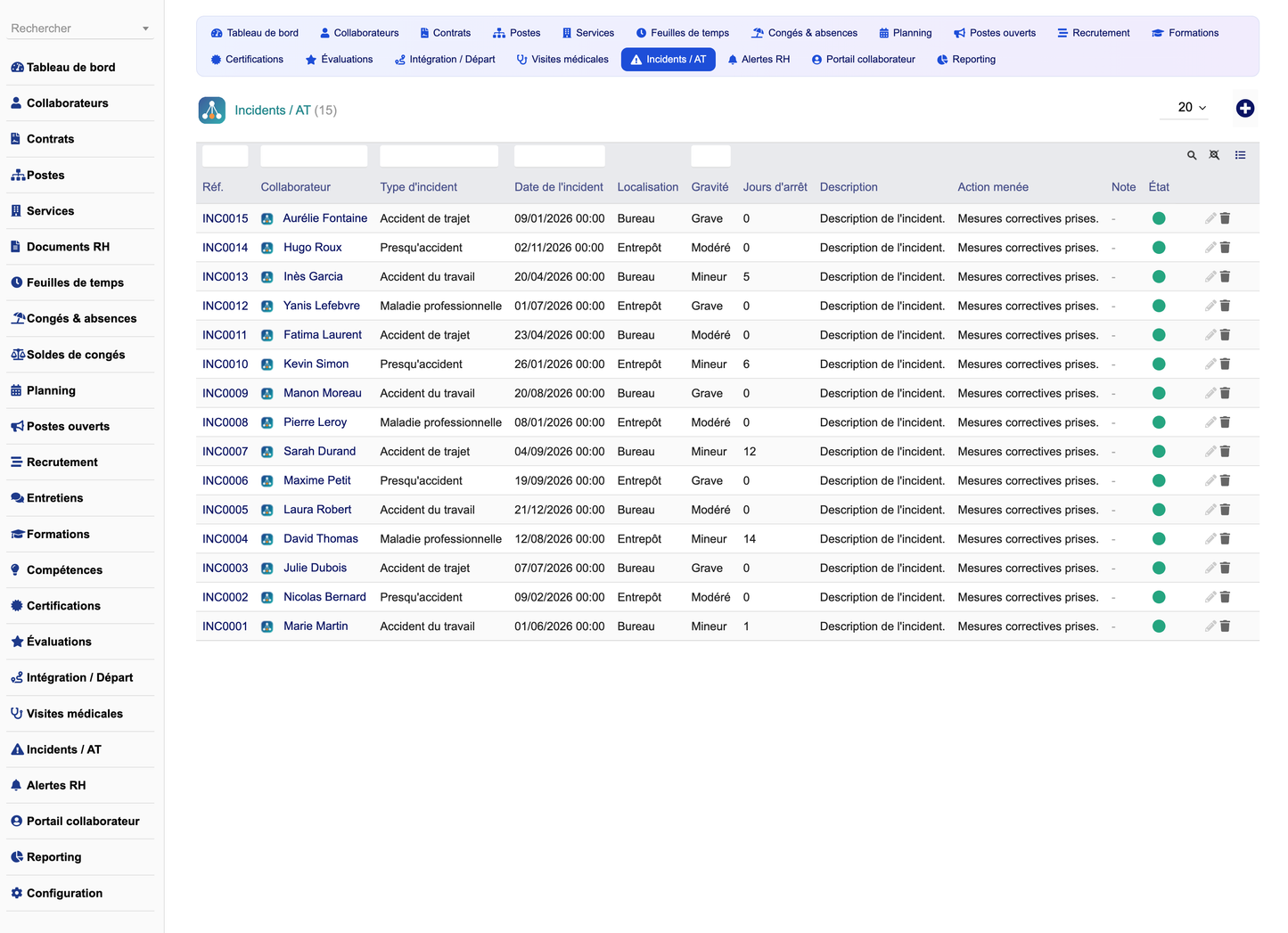
Task: Open the Reporting top tab
Action: point(966,60)
